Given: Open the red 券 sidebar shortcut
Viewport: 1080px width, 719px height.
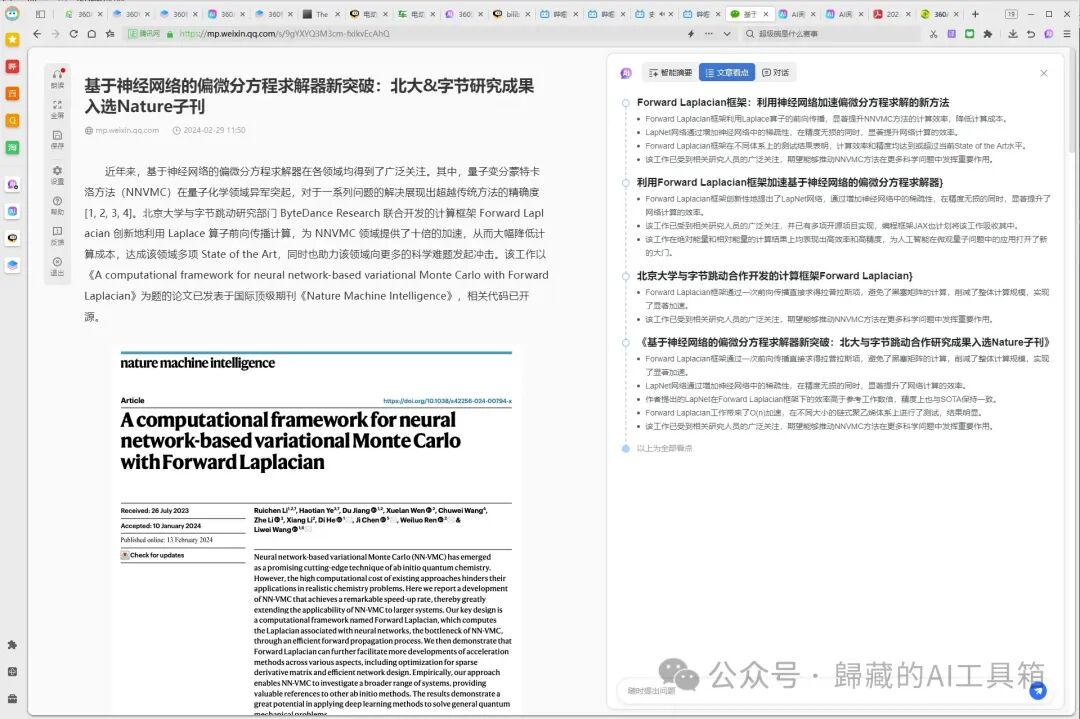Looking at the screenshot, I should pos(12,66).
